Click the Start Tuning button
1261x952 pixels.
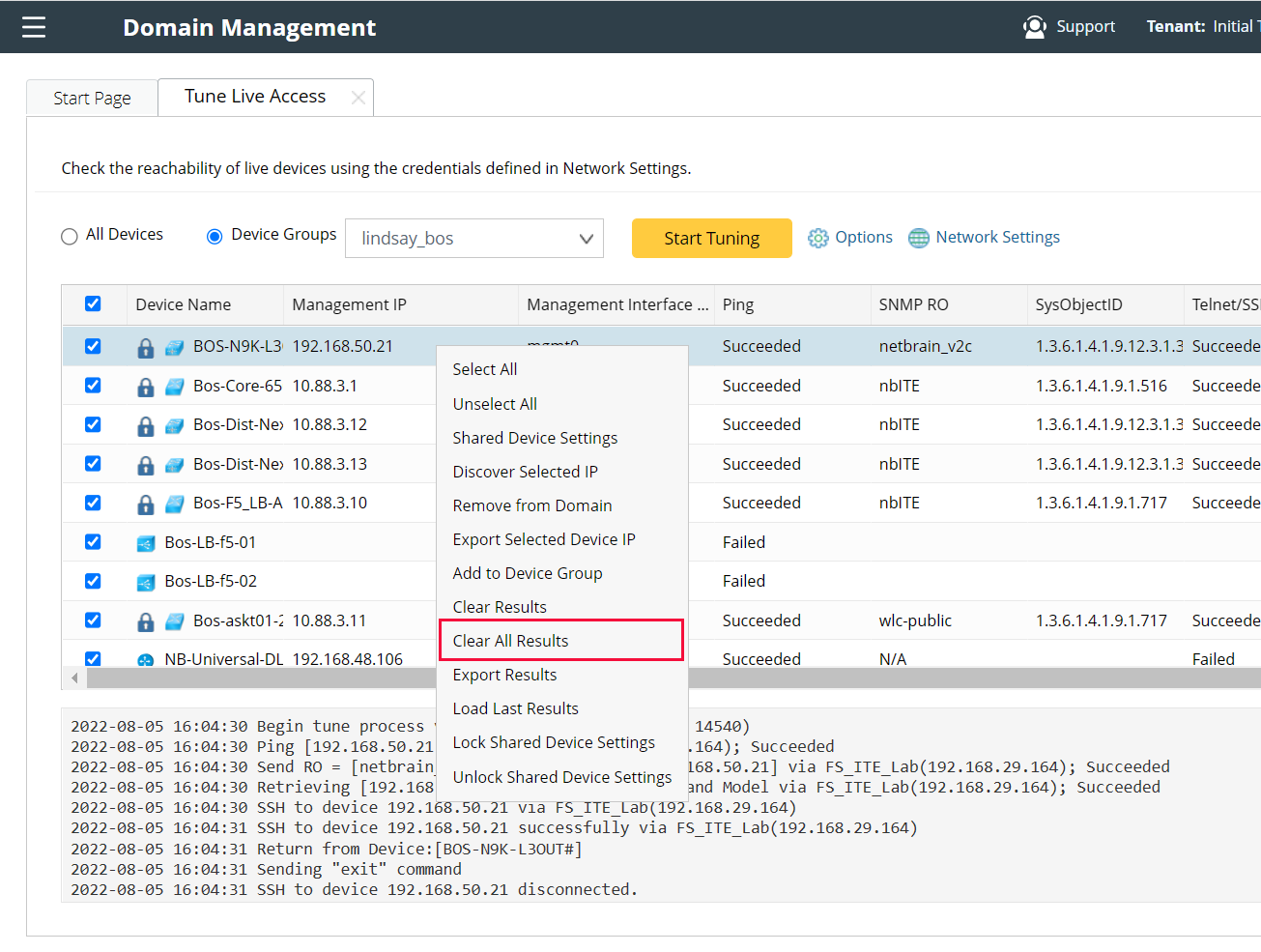(711, 239)
